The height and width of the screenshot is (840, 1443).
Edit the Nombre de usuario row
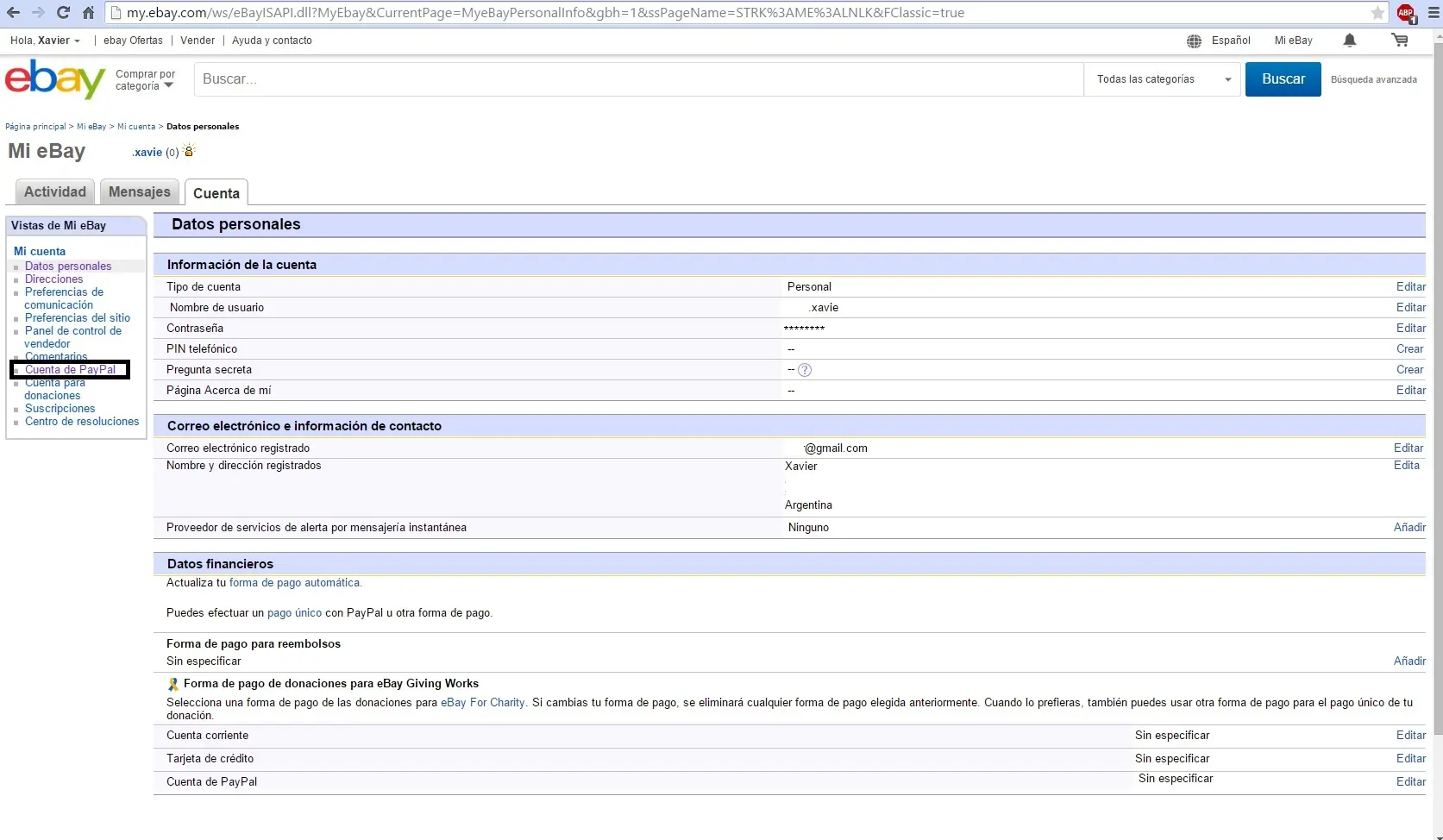tap(1411, 308)
